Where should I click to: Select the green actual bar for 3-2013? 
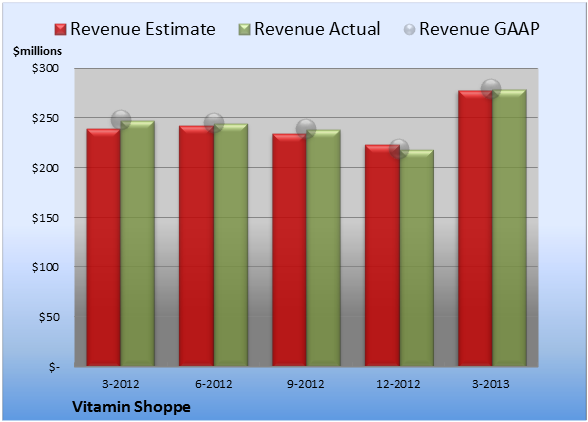[509, 228]
